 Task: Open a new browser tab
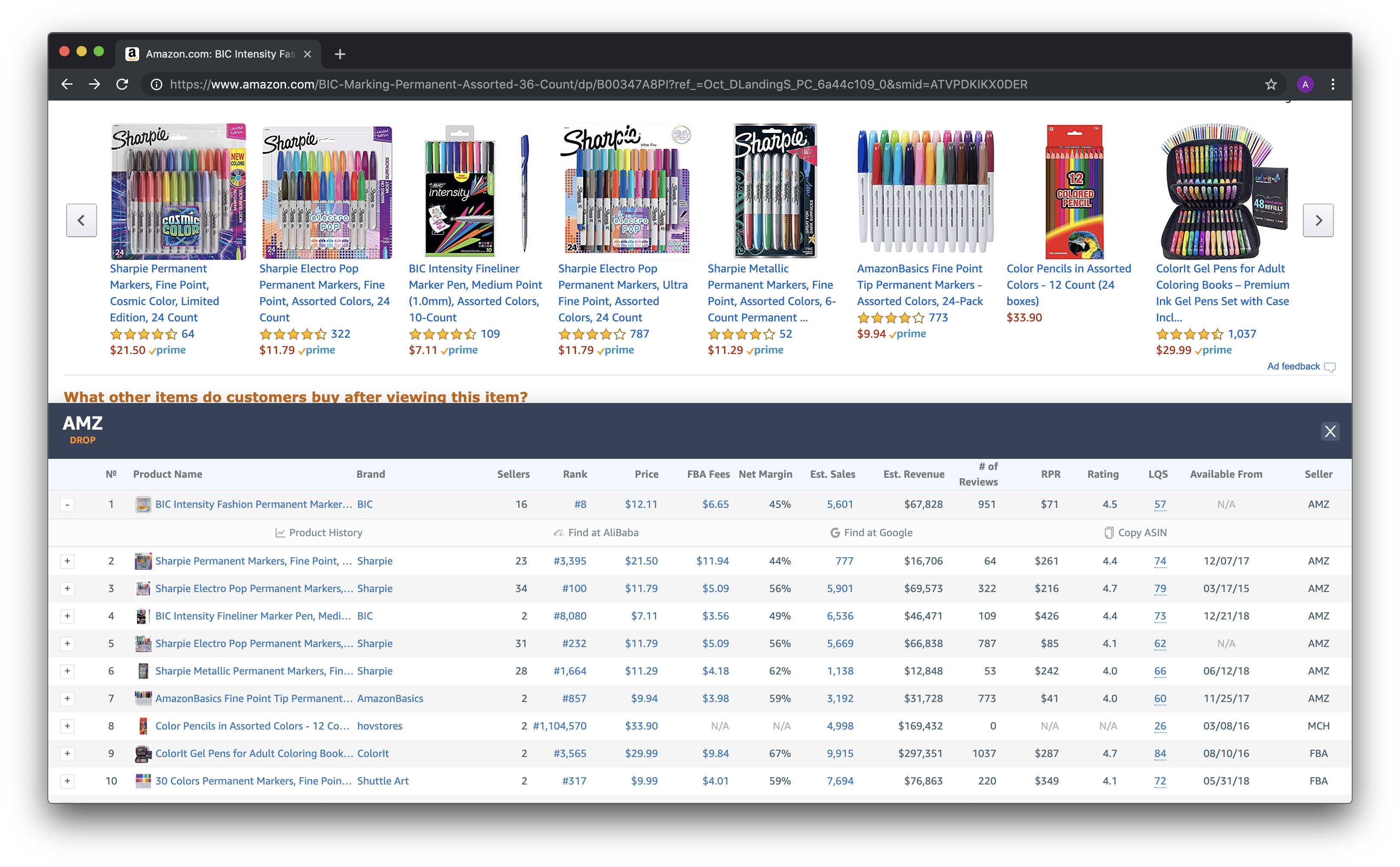[340, 54]
